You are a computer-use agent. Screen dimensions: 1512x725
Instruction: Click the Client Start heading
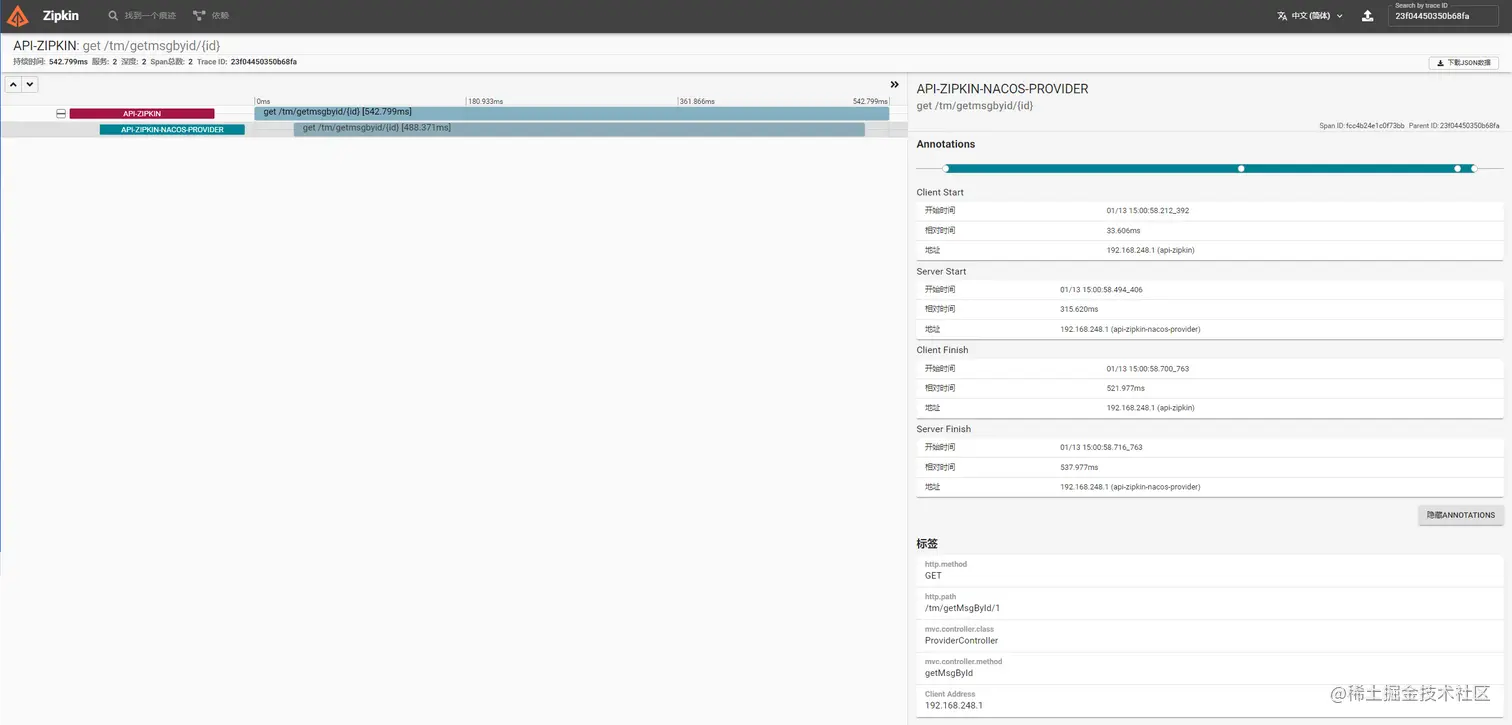[940, 192]
